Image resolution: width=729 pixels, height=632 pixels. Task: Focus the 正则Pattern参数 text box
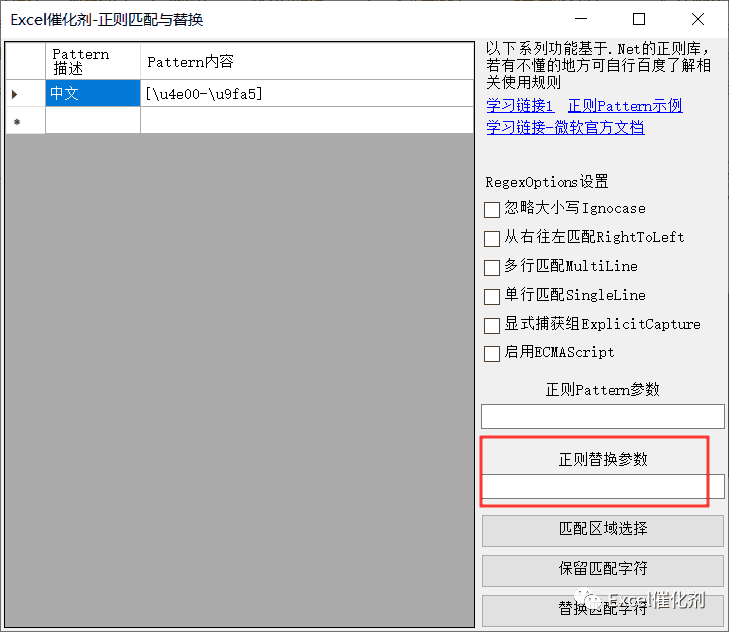[x=603, y=416]
